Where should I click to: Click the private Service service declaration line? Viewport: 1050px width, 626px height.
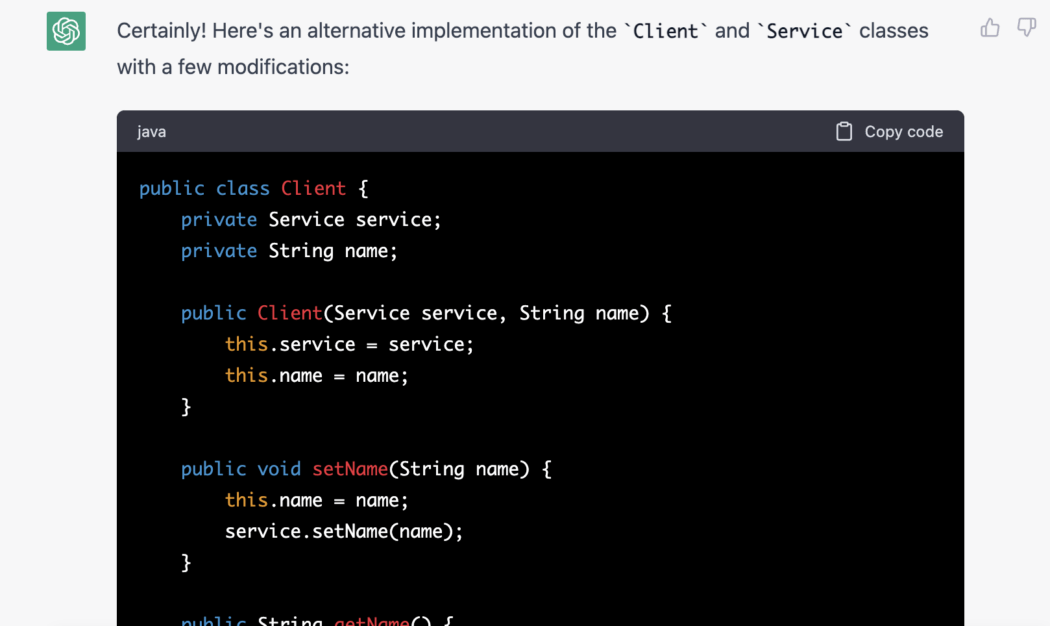coord(310,219)
